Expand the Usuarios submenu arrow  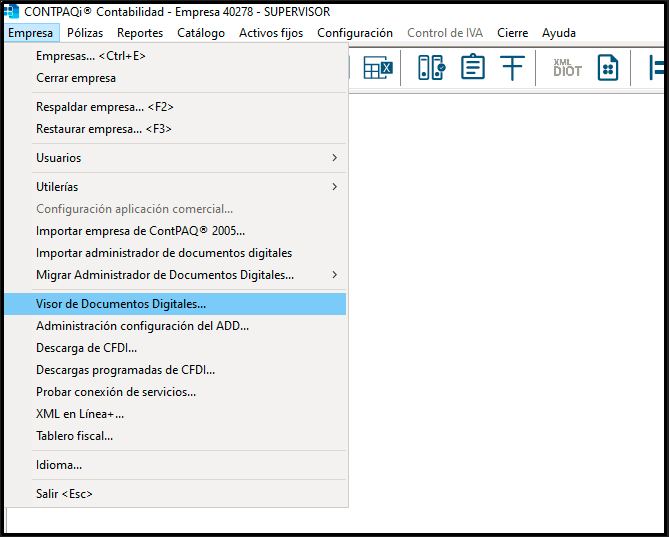click(x=334, y=158)
